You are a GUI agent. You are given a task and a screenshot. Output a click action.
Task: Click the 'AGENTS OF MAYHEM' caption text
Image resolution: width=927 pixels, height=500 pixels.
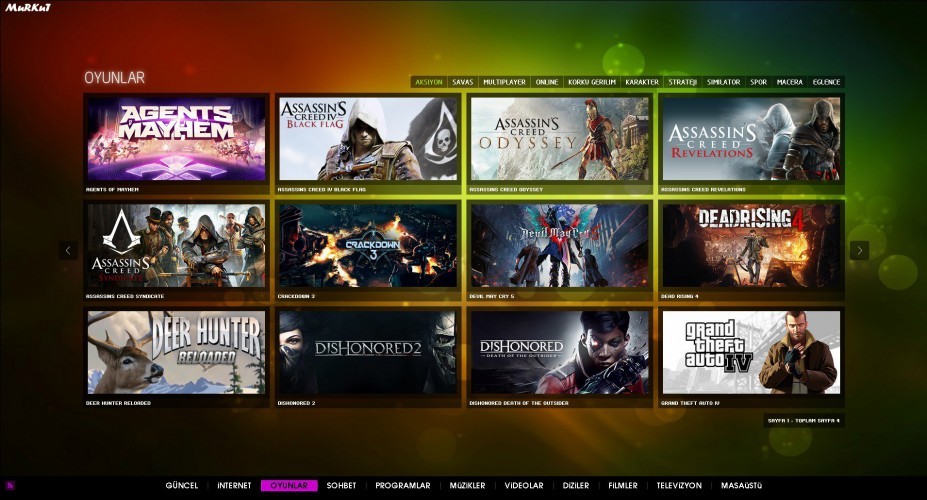112,190
